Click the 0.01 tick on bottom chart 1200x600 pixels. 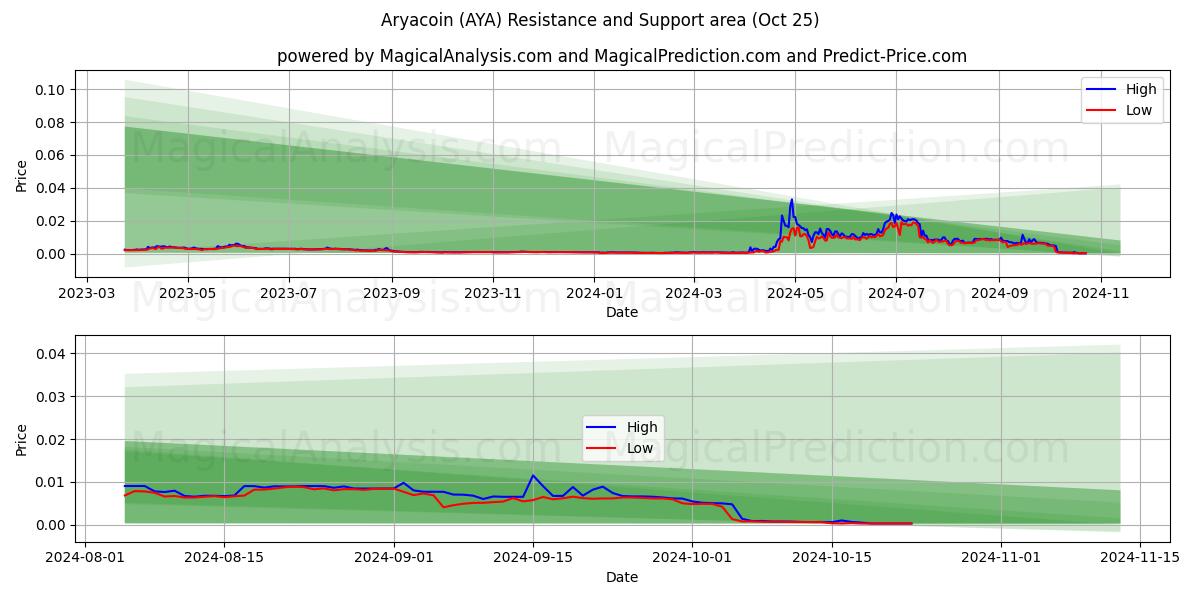click(x=51, y=482)
